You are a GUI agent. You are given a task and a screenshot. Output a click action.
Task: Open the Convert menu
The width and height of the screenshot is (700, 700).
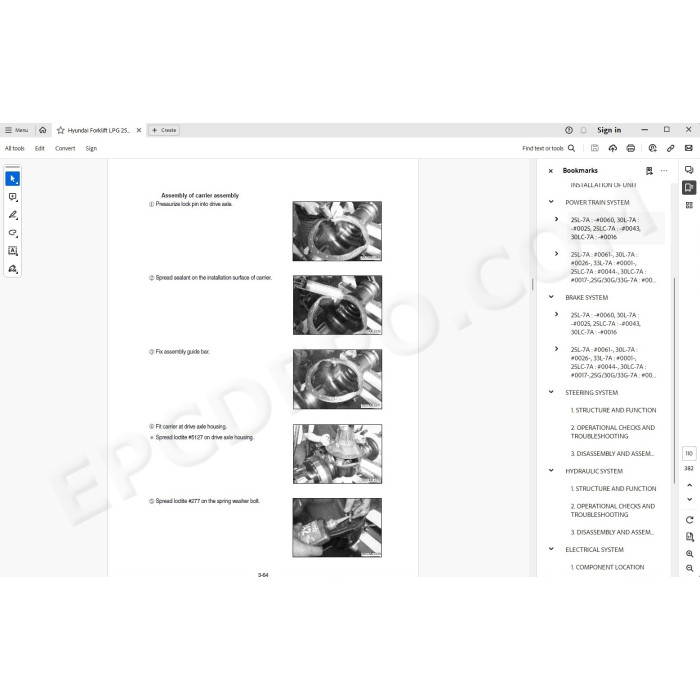[x=65, y=148]
